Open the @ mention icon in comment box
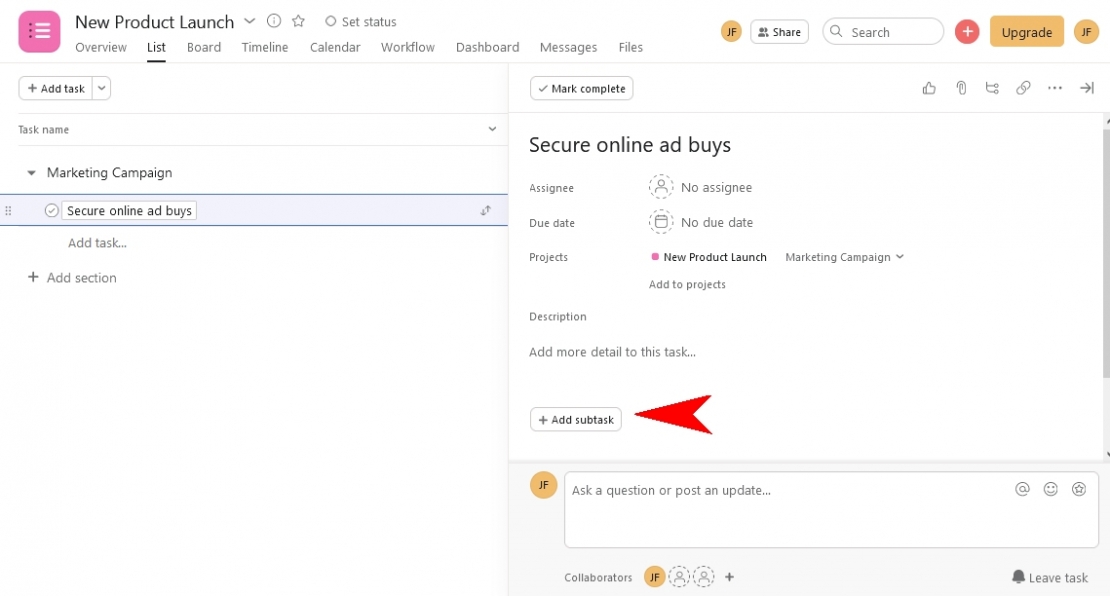1110x596 pixels. point(1022,489)
